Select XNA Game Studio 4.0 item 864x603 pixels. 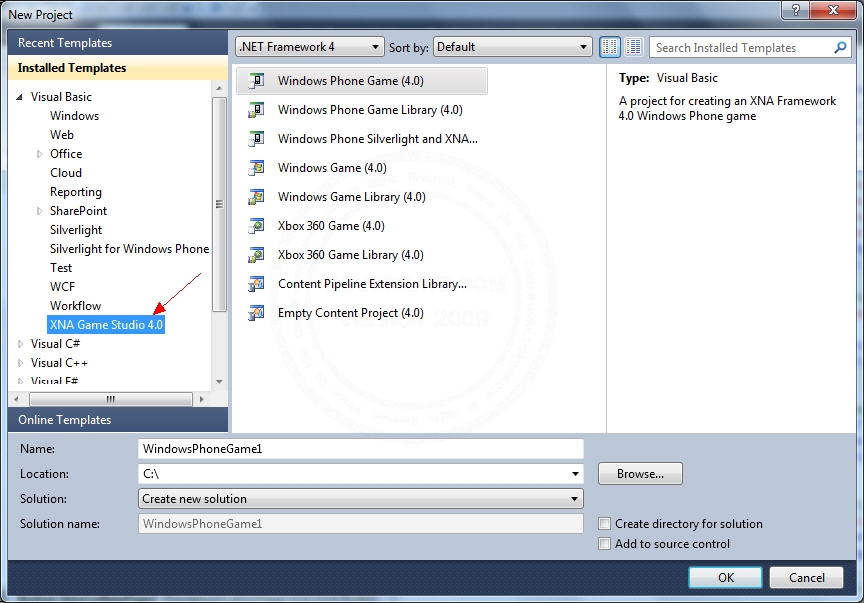coord(106,325)
